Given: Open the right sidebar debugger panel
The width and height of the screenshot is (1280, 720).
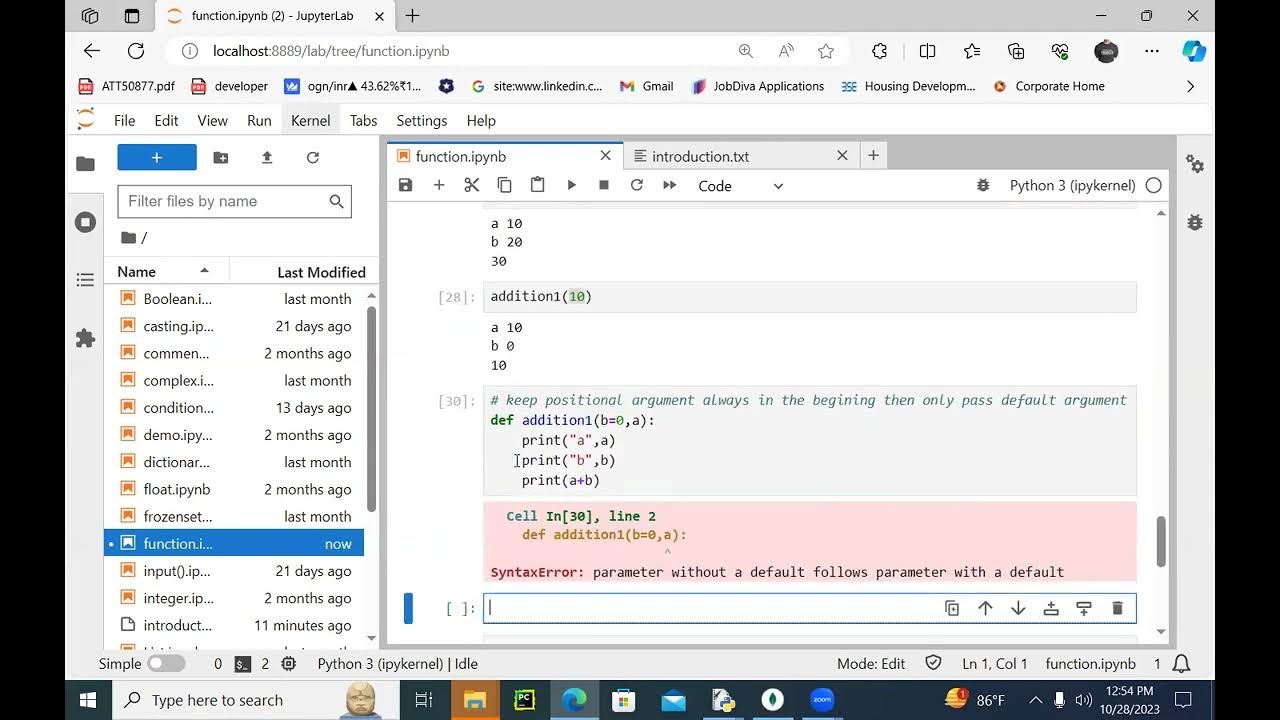Looking at the screenshot, I should click(x=1195, y=222).
